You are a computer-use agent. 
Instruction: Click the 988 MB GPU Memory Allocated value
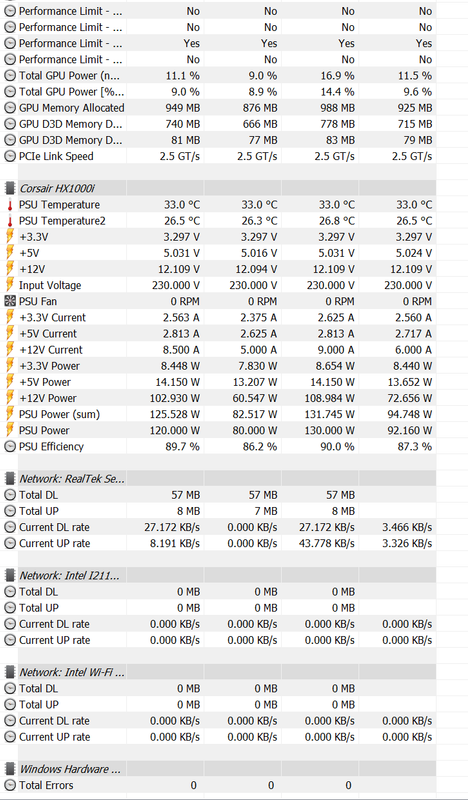point(336,108)
